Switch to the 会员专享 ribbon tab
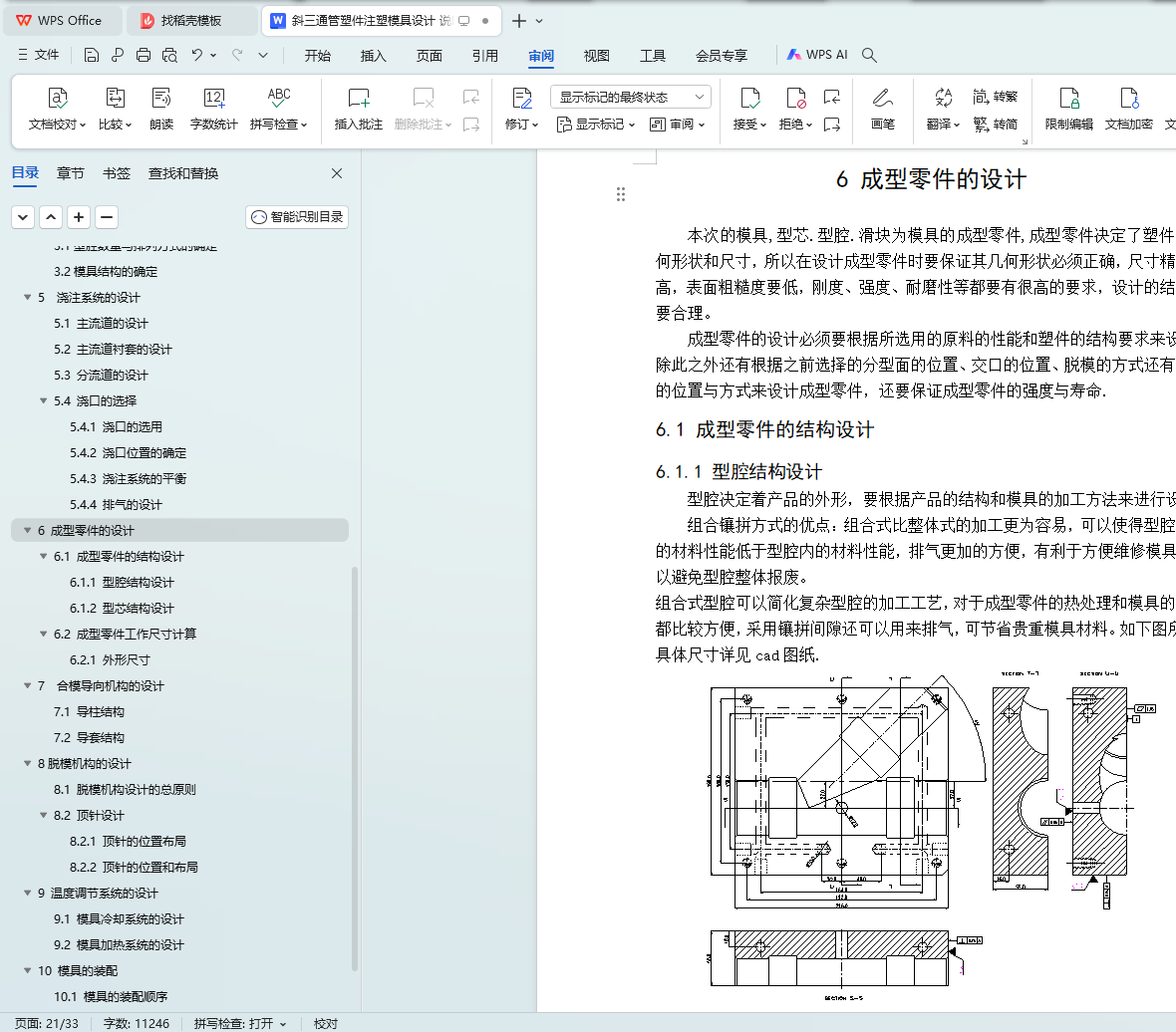The height and width of the screenshot is (1032, 1176). tap(721, 56)
